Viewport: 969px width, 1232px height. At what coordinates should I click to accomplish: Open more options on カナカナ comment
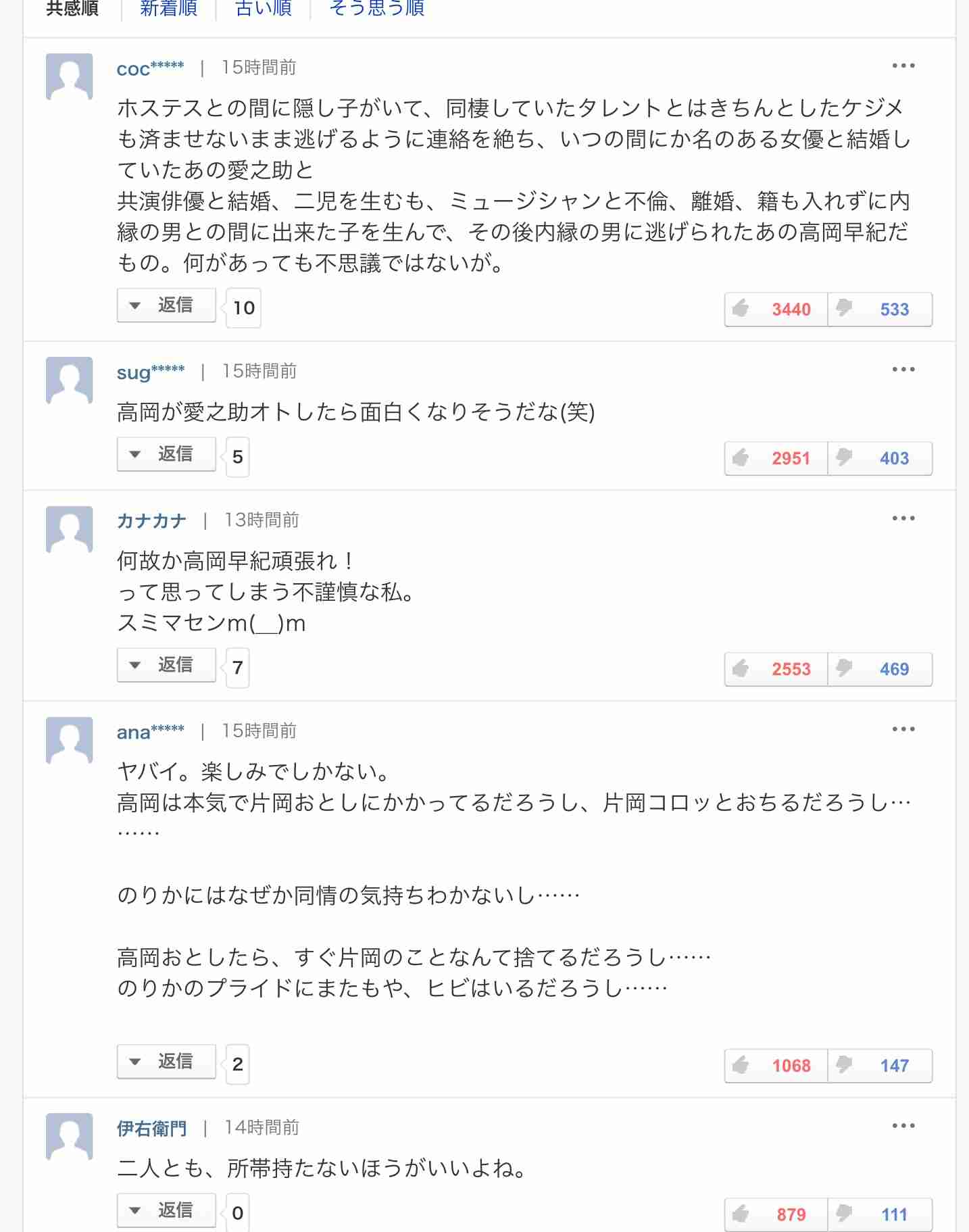tap(903, 518)
